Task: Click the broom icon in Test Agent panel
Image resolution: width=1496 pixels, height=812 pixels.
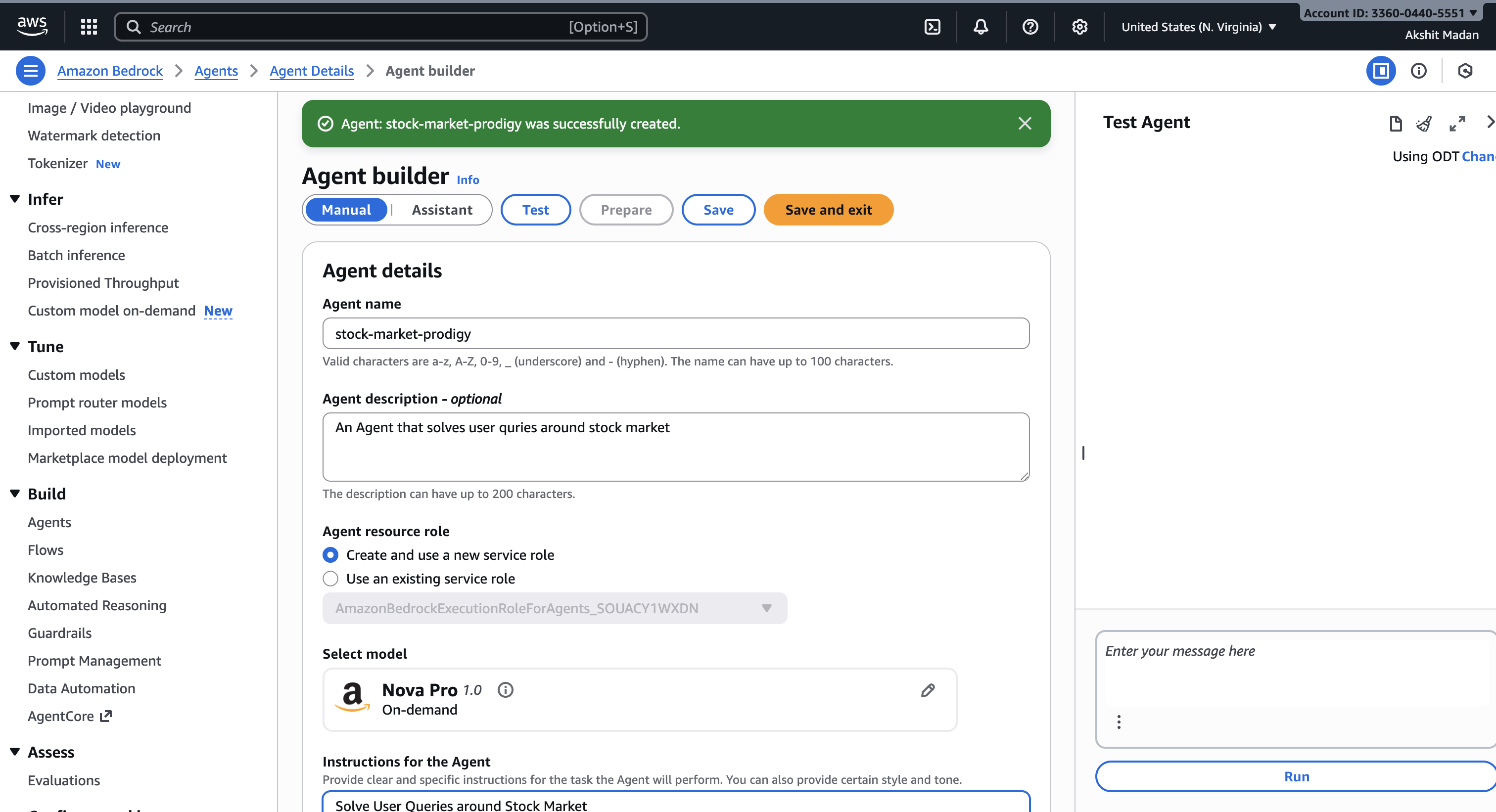Action: [1423, 123]
